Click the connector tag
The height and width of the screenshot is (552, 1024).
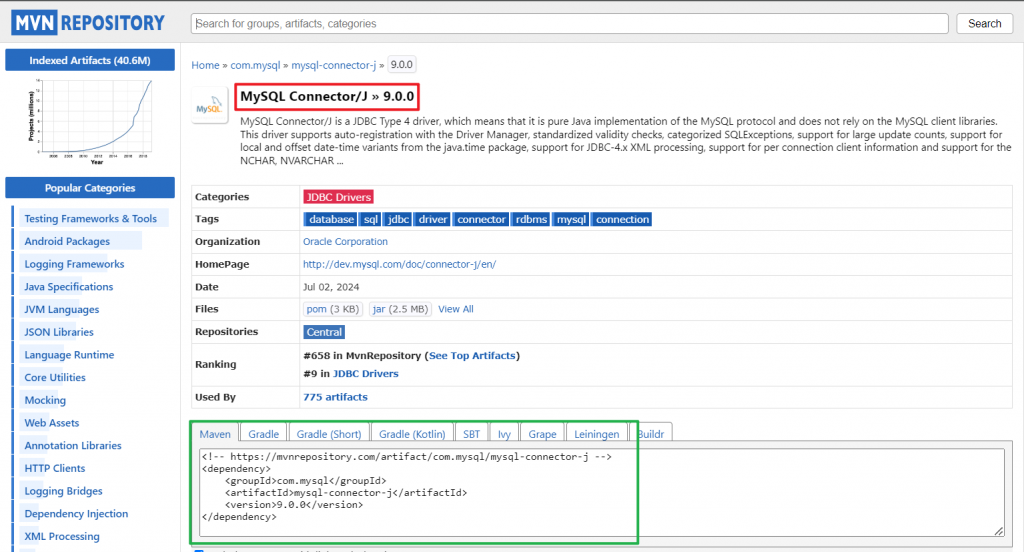coord(481,219)
